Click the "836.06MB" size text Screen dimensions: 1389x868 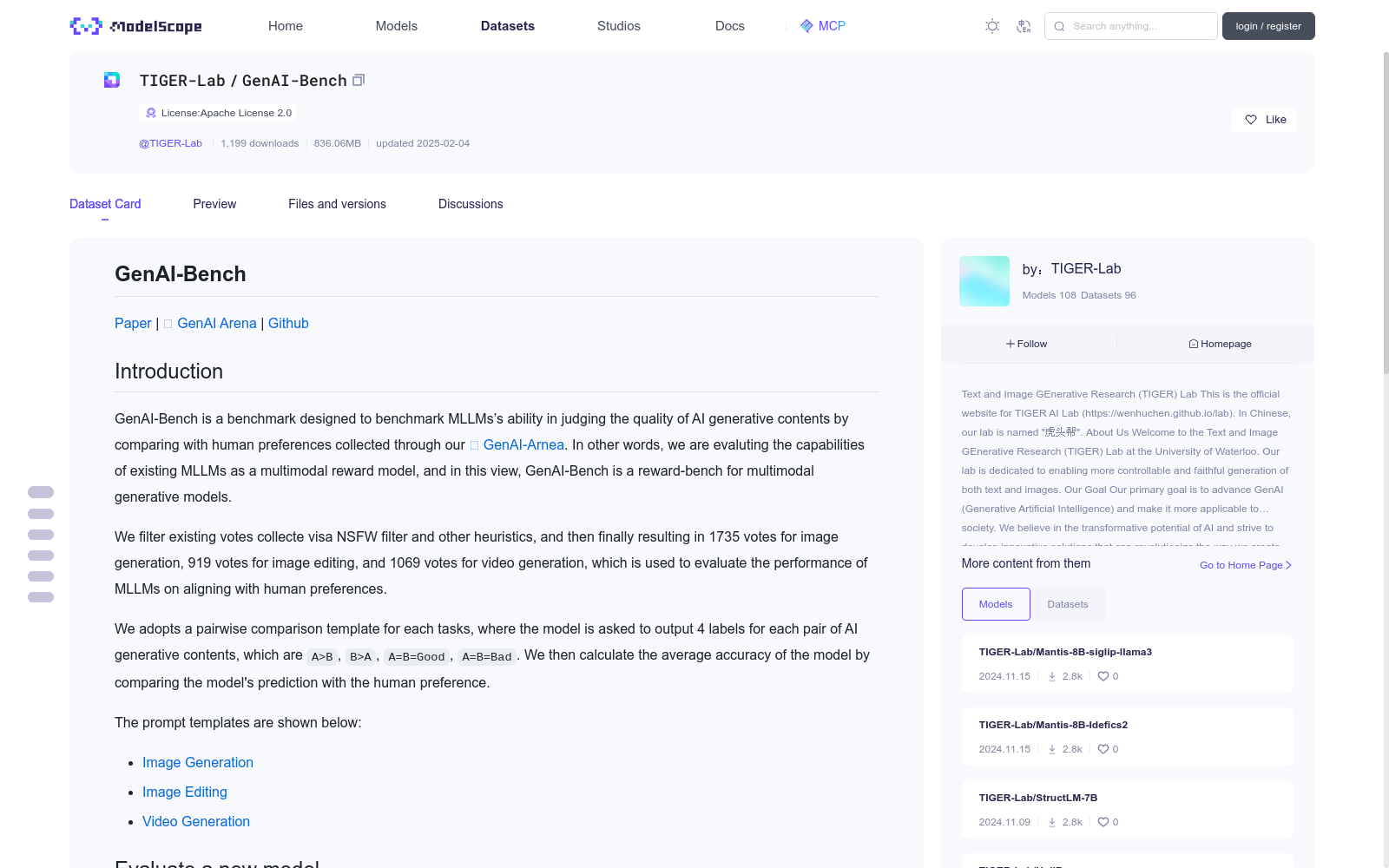pyautogui.click(x=338, y=143)
